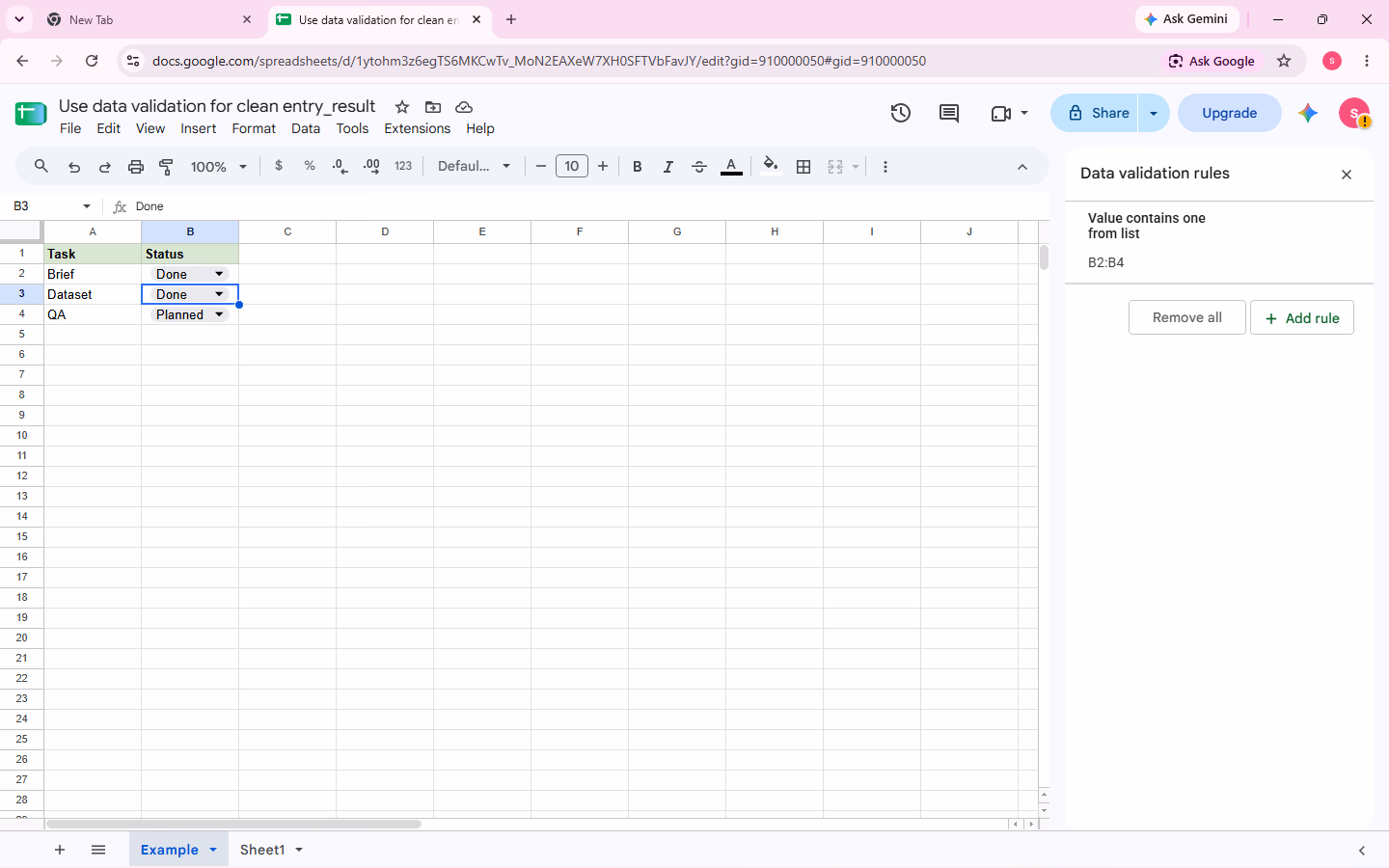Toggle bold formatting
The width and height of the screenshot is (1389, 868).
click(638, 166)
